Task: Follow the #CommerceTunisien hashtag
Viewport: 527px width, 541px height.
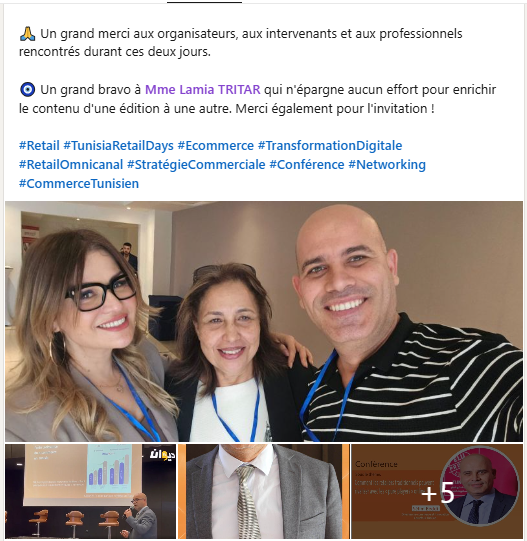Action: coord(79,184)
